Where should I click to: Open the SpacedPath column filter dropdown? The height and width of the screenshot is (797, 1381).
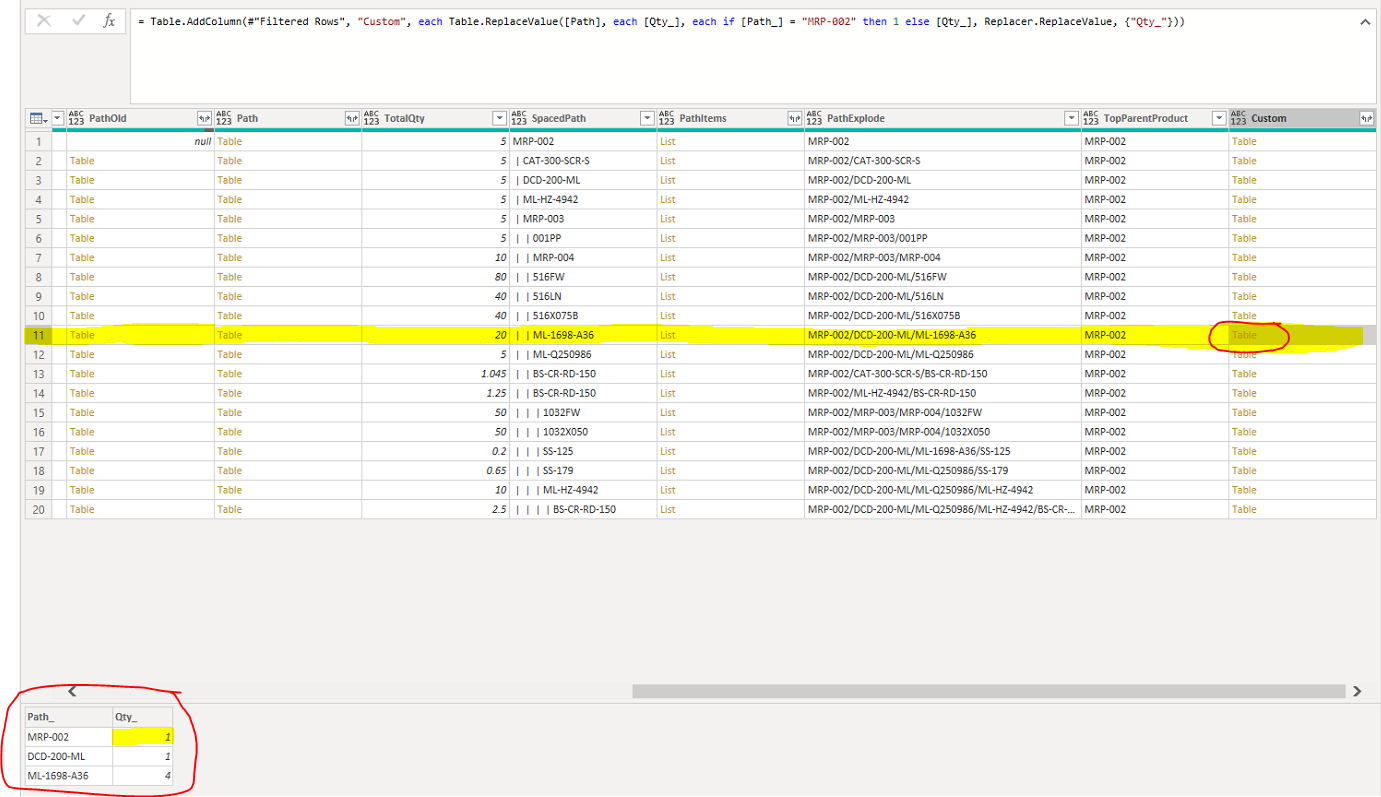click(x=647, y=118)
